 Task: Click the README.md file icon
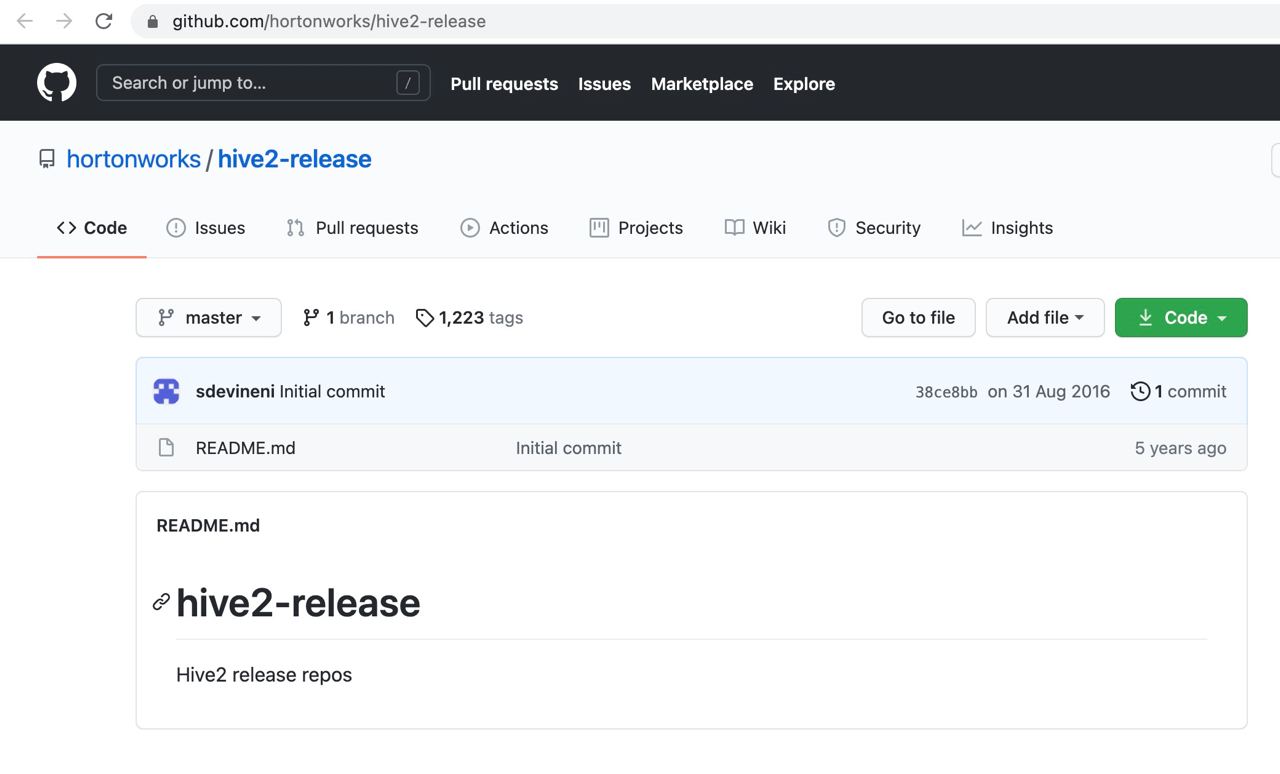pyautogui.click(x=167, y=448)
